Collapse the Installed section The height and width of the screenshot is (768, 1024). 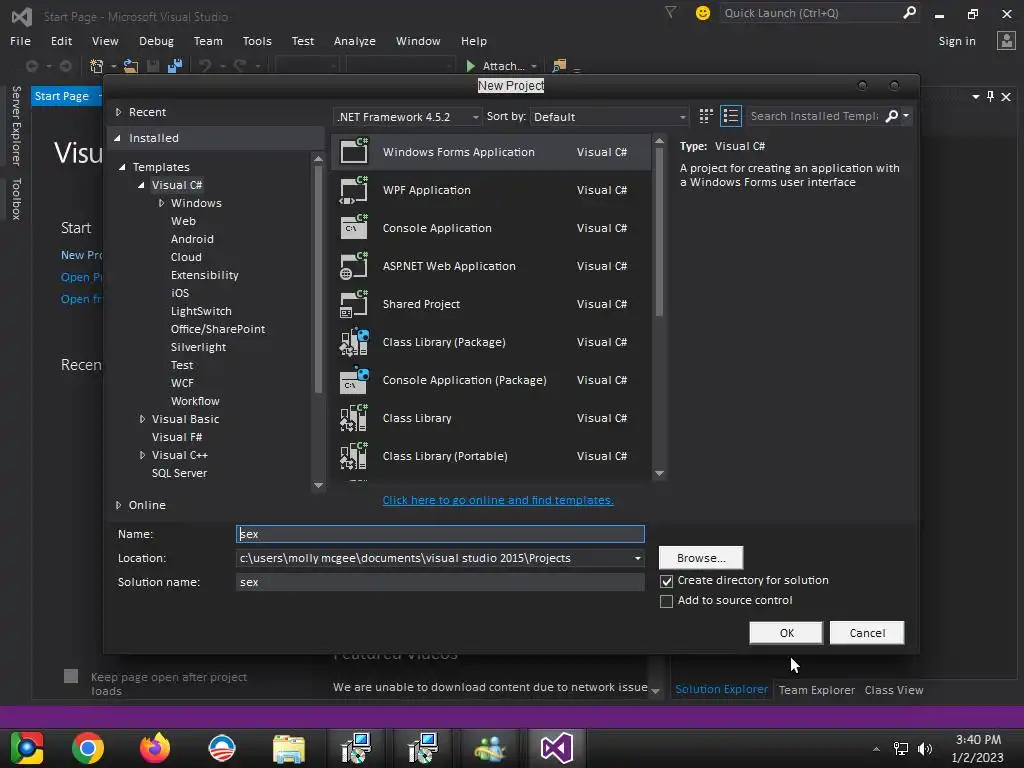point(118,138)
